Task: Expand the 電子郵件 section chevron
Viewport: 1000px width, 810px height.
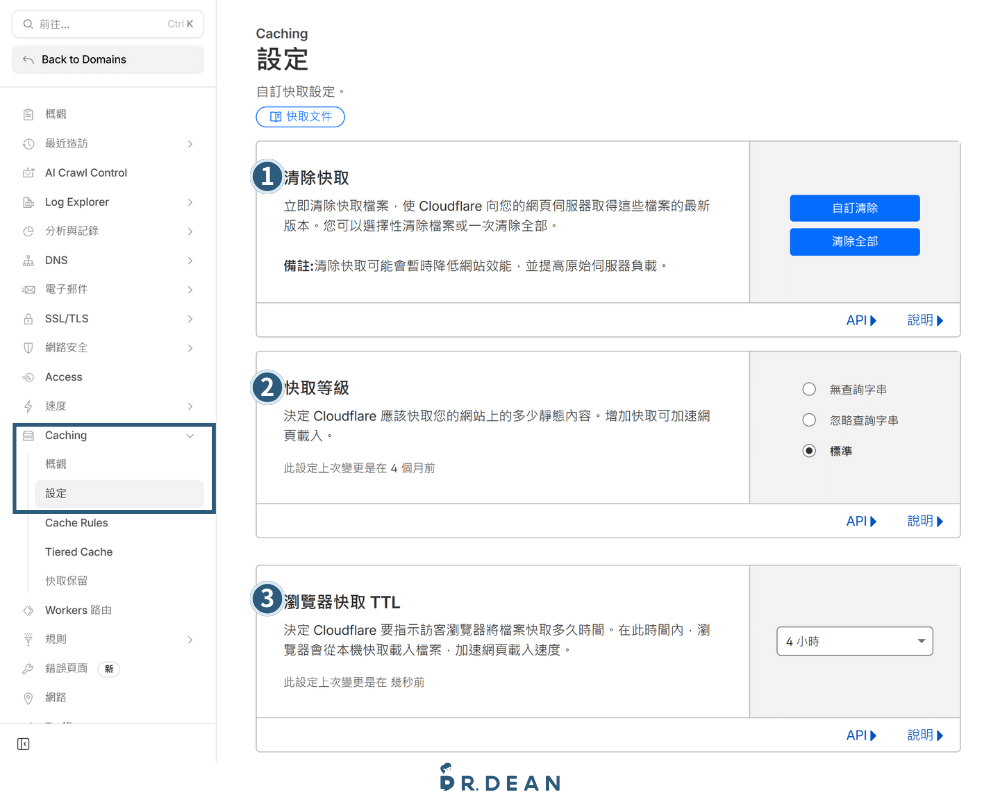Action: [190, 290]
